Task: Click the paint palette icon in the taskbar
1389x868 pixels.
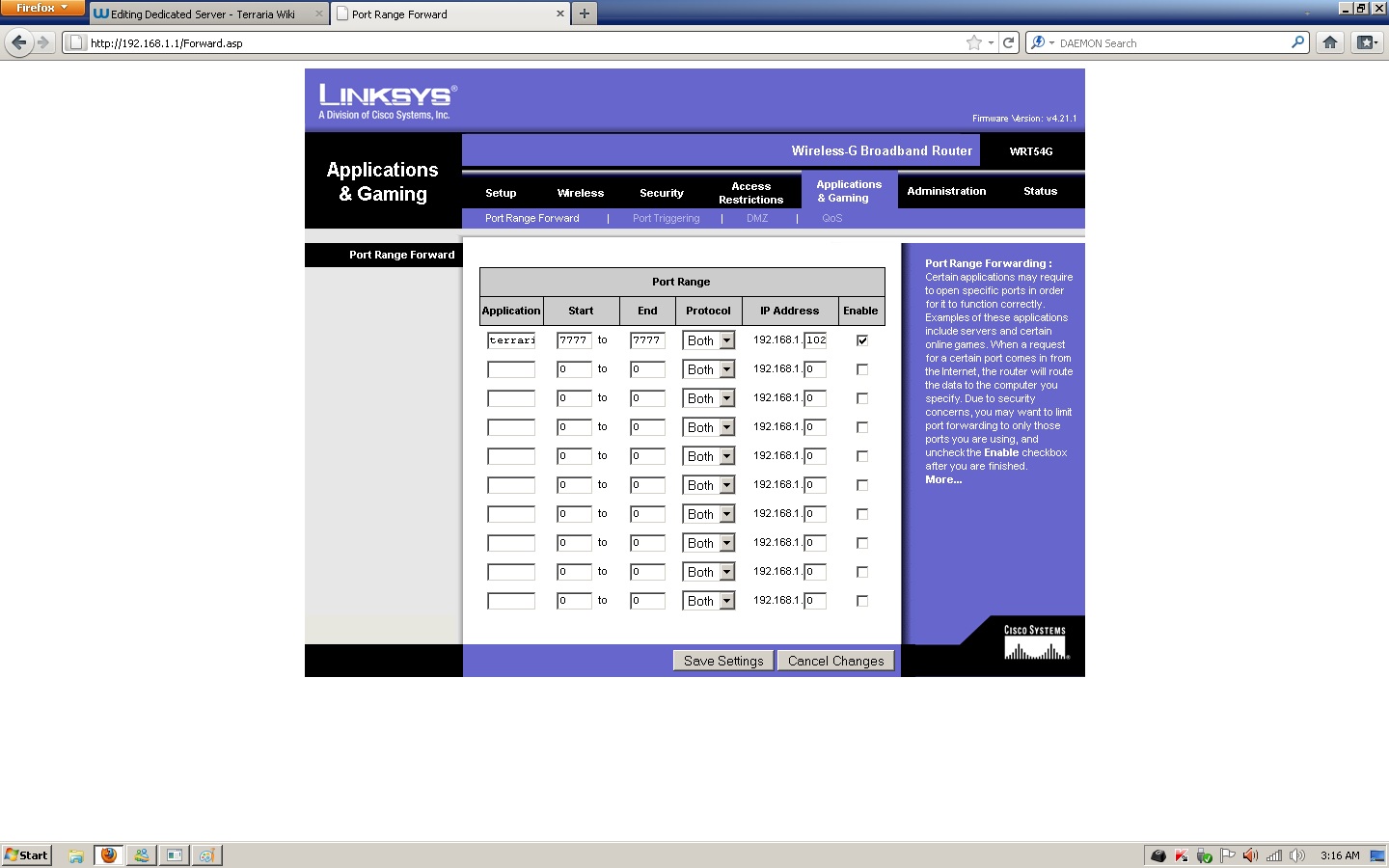Action: [206, 855]
